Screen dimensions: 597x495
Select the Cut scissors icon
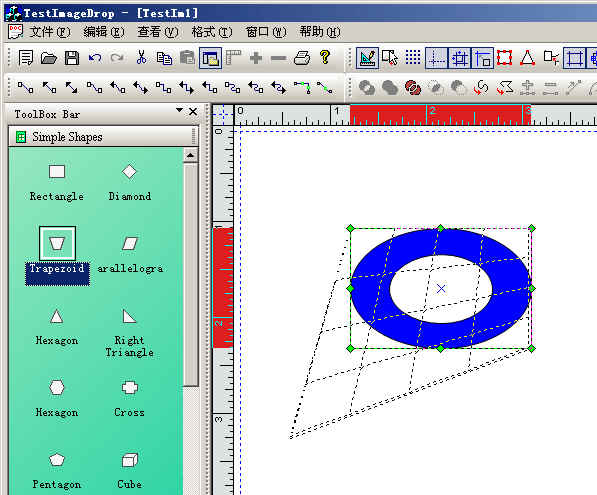point(141,58)
